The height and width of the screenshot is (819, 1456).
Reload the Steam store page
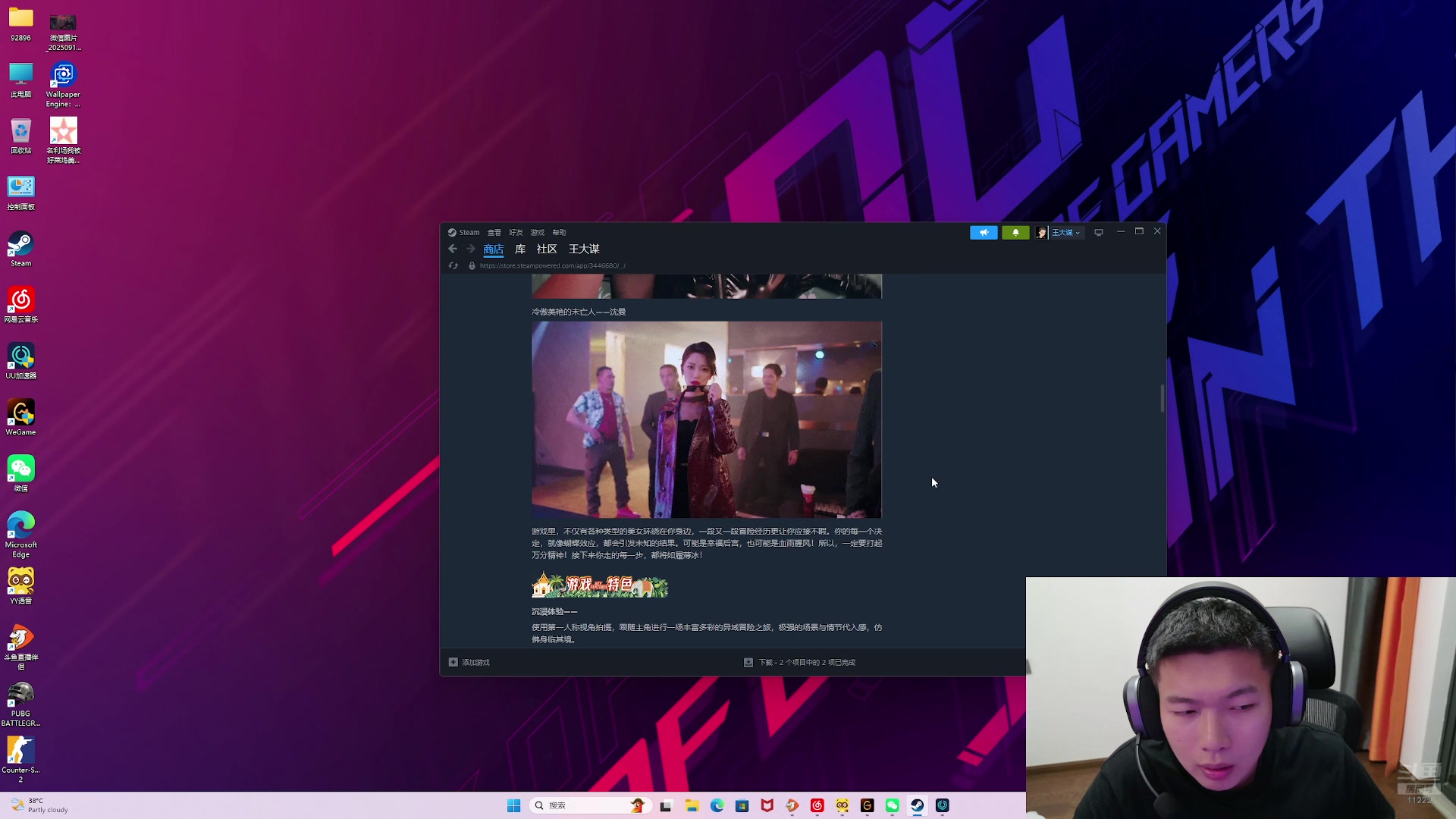tap(453, 265)
